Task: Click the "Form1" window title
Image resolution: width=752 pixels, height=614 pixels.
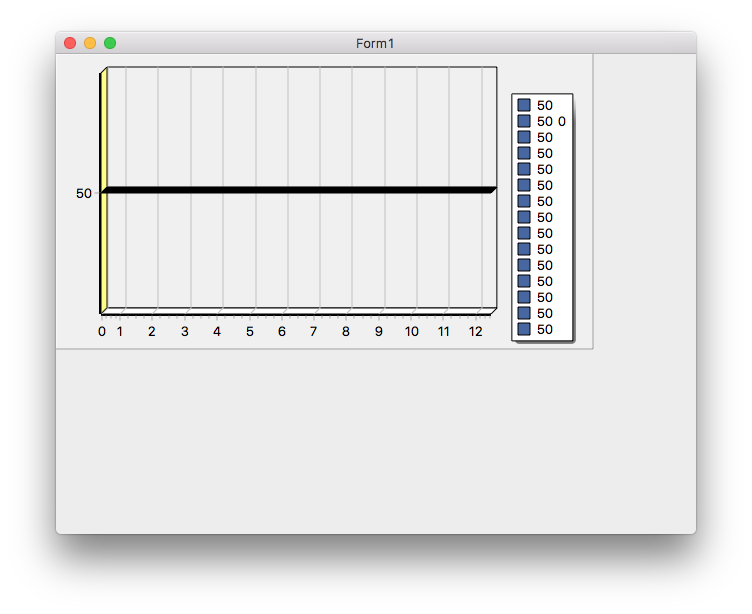Action: 375,44
